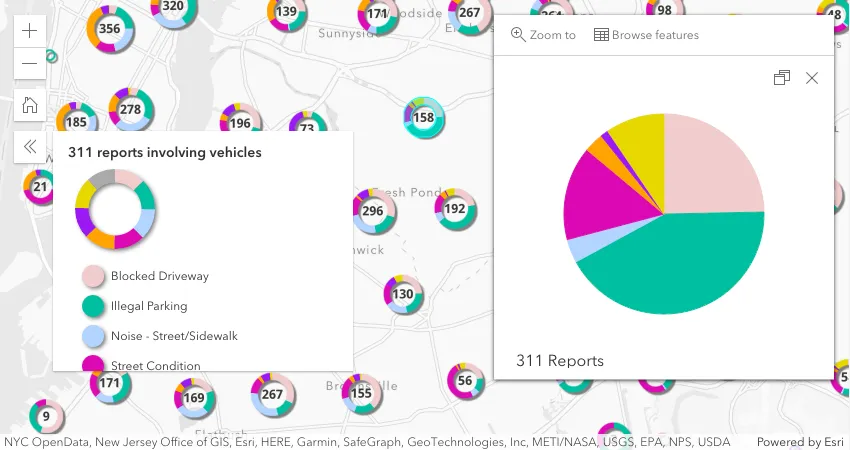Collapse the legend panel with double chevron
Screen dimensions: 850x450
(x=29, y=146)
